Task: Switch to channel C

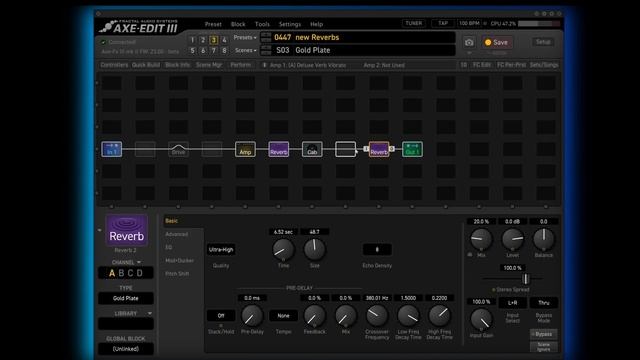Action: coord(130,273)
